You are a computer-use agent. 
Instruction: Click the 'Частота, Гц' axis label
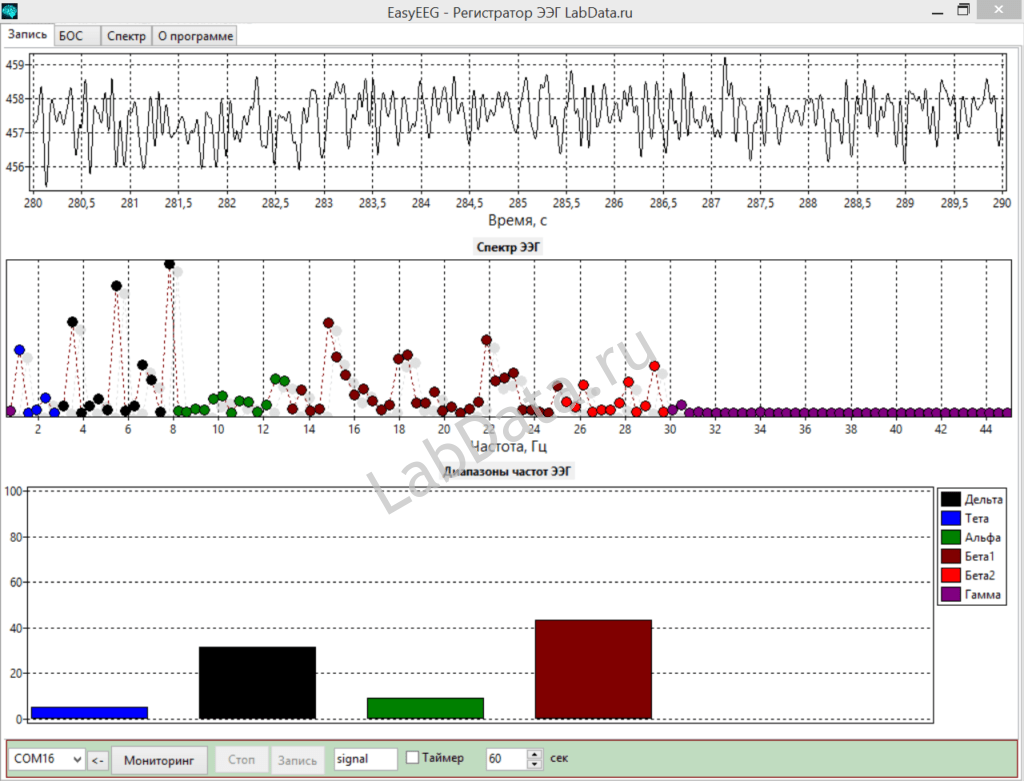[x=509, y=447]
